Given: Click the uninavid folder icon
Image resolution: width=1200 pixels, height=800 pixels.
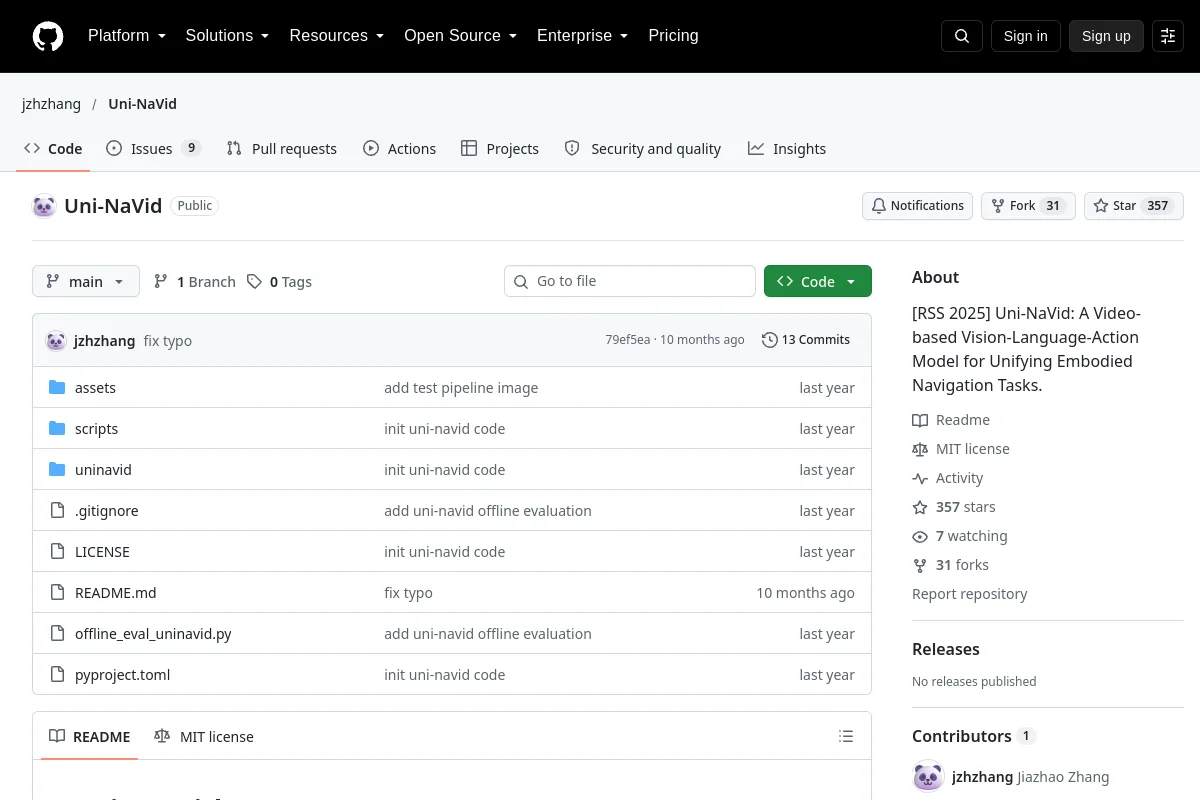Looking at the screenshot, I should click(57, 470).
